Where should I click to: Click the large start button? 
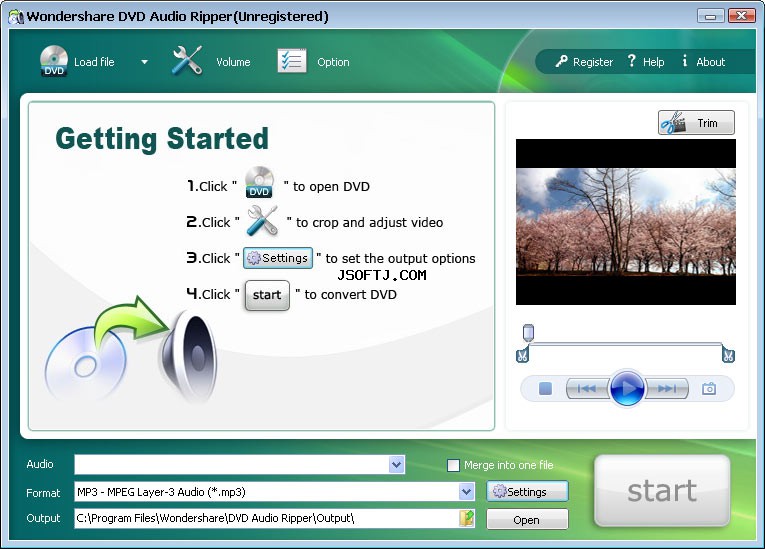coord(662,491)
